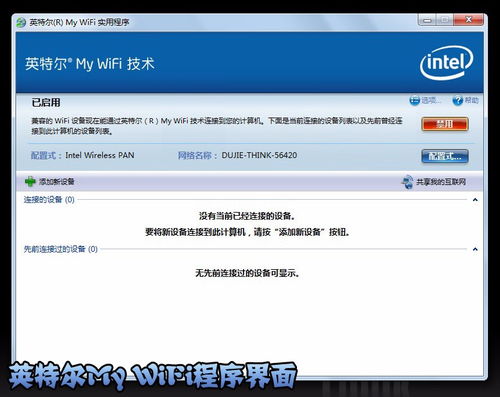
Task: Open the 选项... options link
Action: click(431, 100)
